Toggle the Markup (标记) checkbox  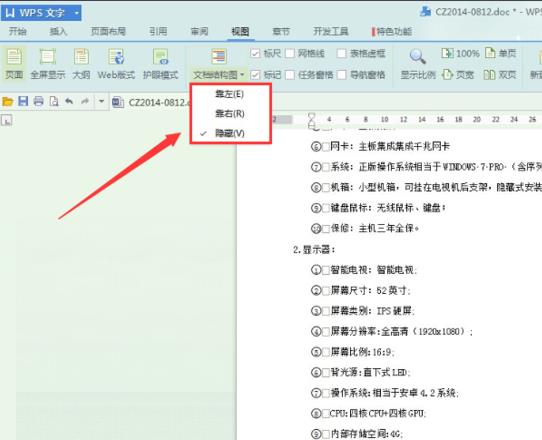255,75
